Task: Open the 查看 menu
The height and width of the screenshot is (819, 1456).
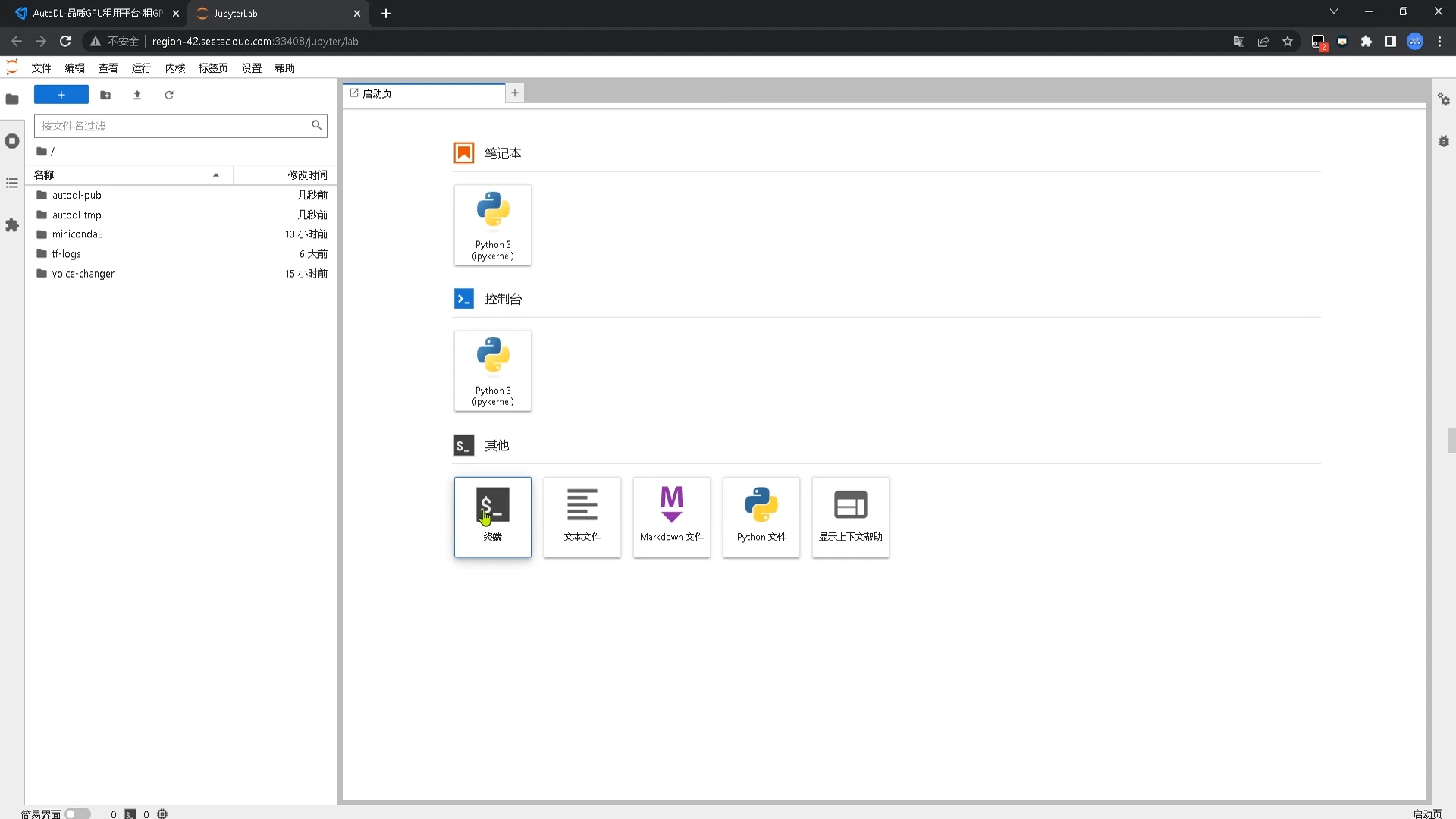Action: point(108,68)
